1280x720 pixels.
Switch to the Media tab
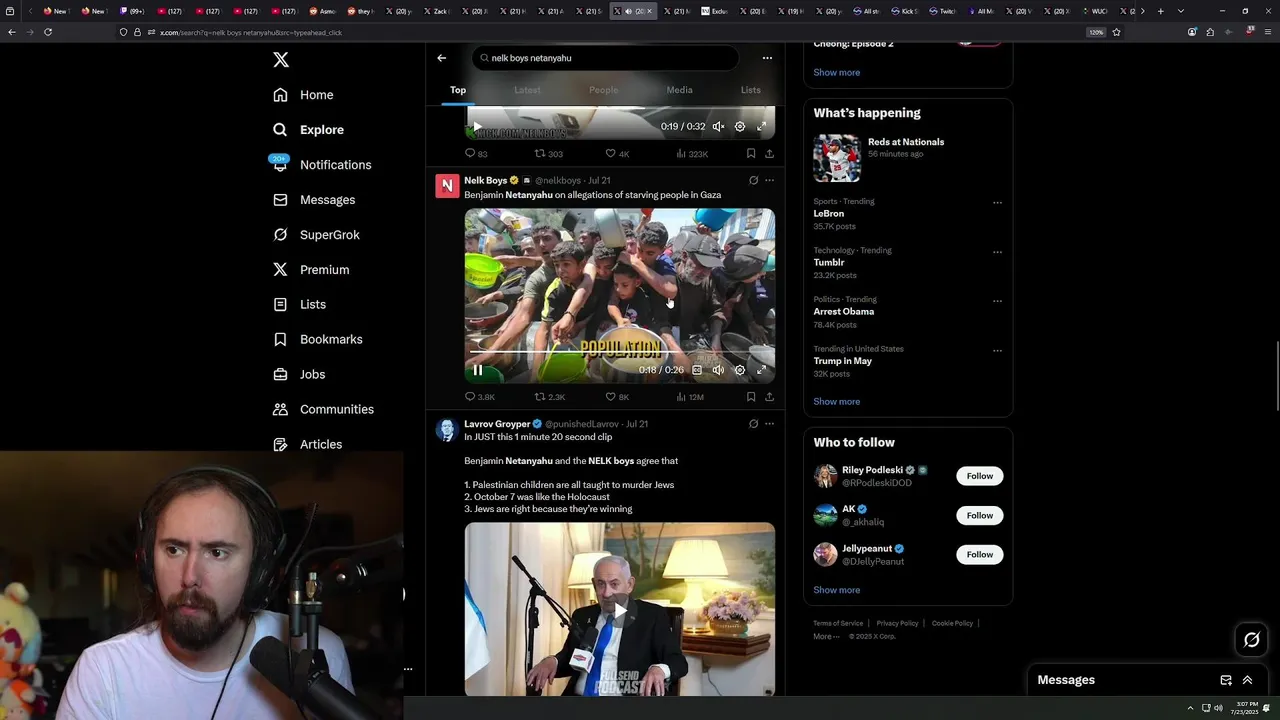point(679,90)
